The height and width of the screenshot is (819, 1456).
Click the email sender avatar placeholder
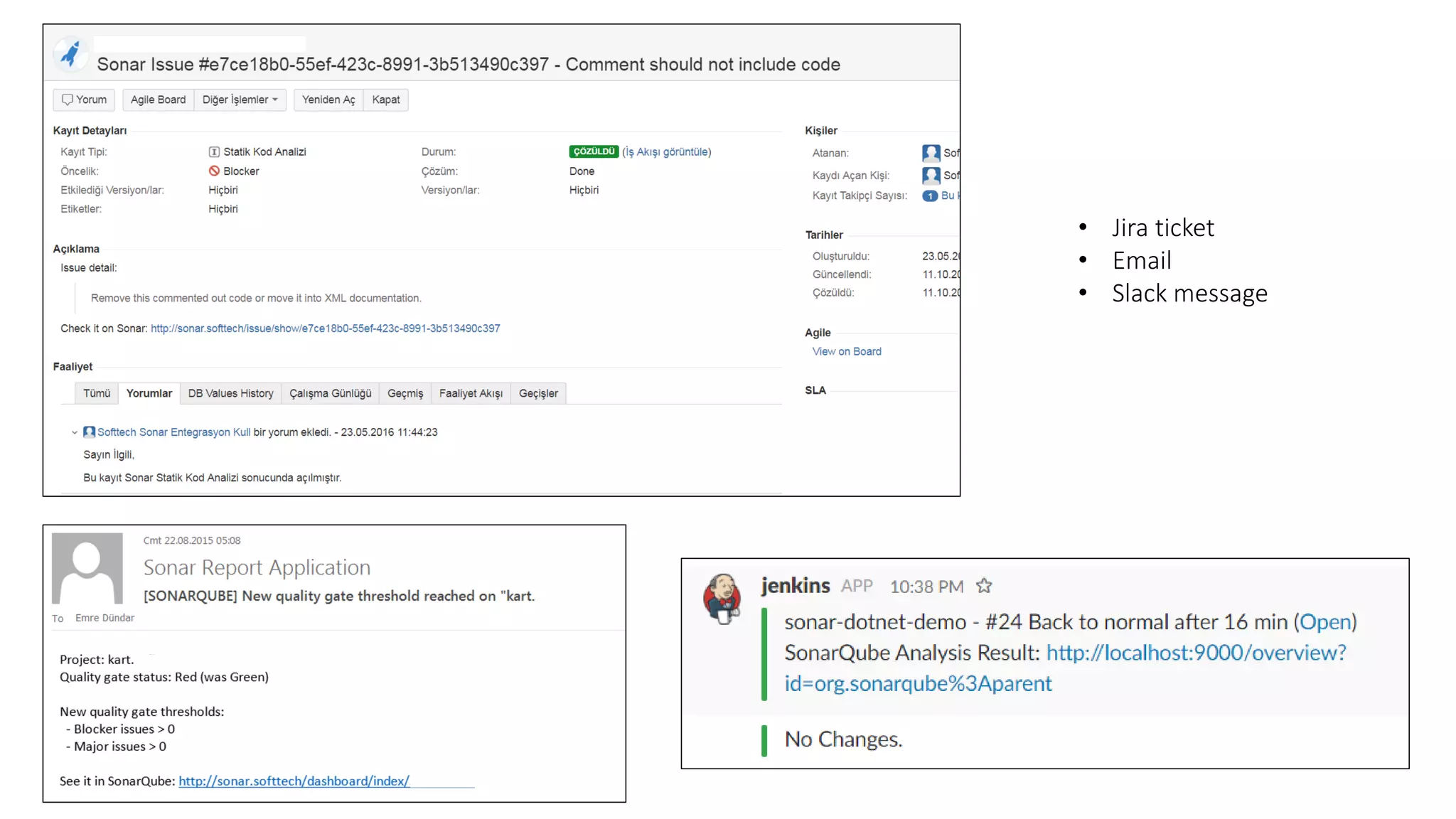[x=87, y=569]
